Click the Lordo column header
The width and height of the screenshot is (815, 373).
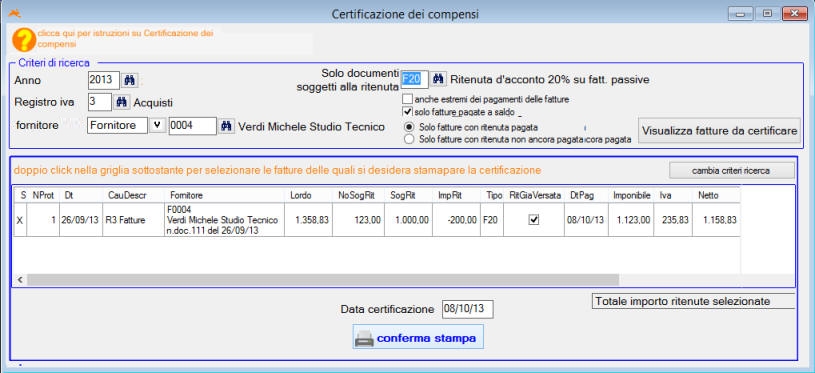(309, 195)
